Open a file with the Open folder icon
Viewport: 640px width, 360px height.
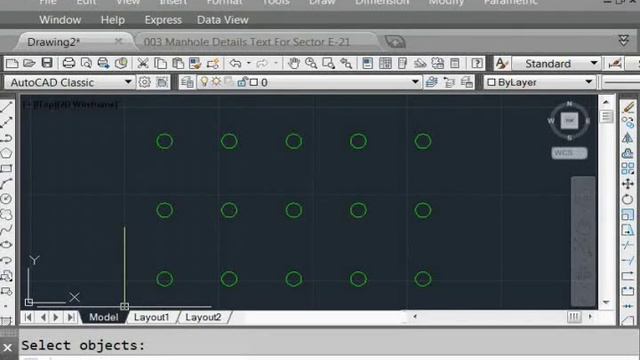coord(29,63)
